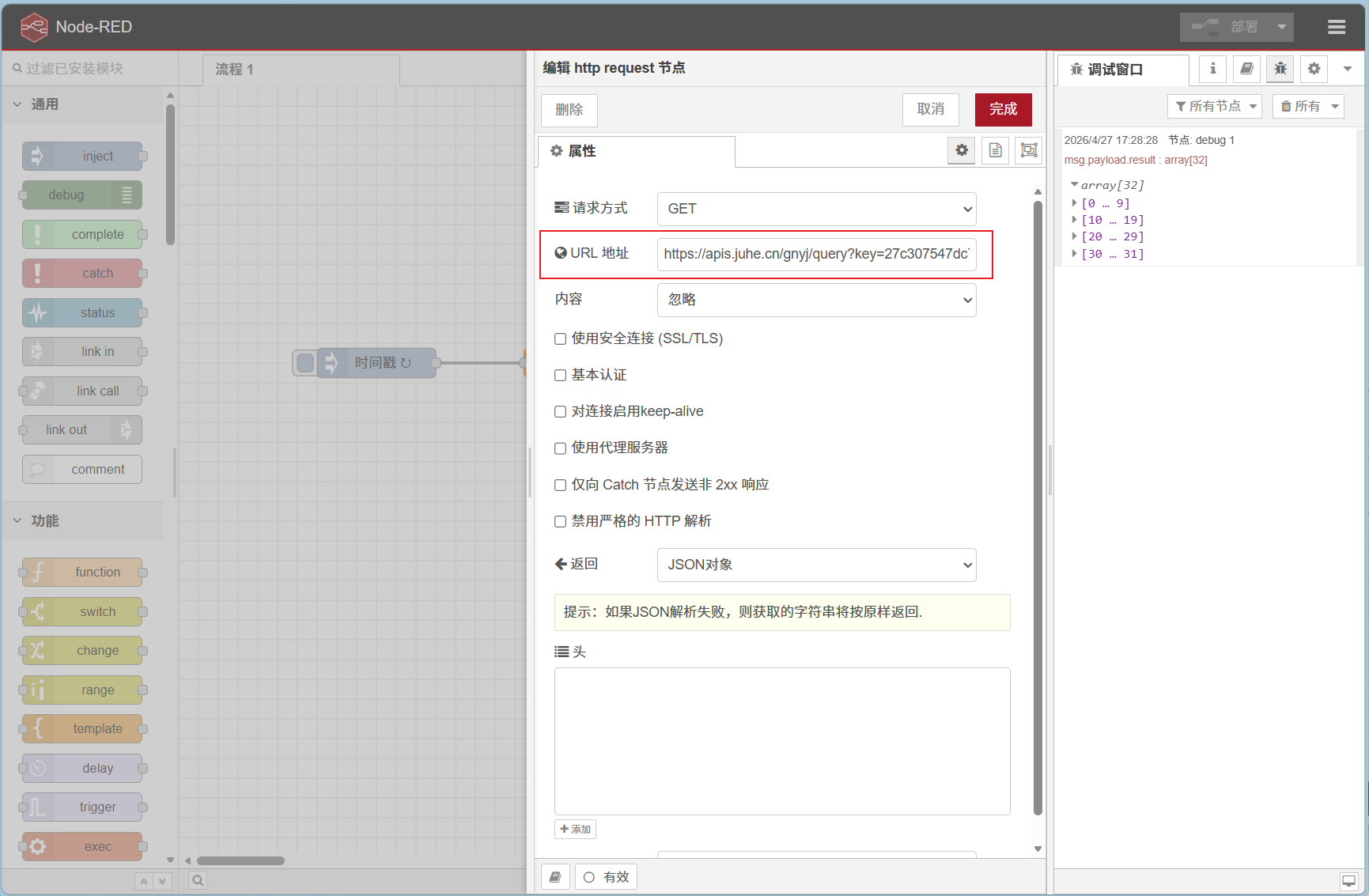Collapse the 功能 palette category

coord(82,521)
